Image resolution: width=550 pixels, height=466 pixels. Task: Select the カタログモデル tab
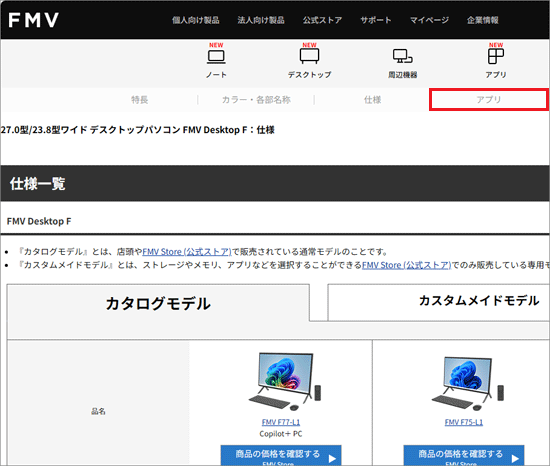point(158,303)
